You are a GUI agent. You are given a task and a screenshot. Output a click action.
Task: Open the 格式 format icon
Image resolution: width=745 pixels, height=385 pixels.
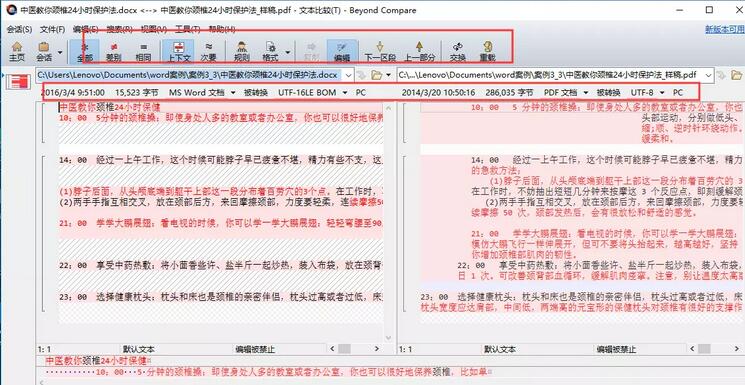(271, 52)
